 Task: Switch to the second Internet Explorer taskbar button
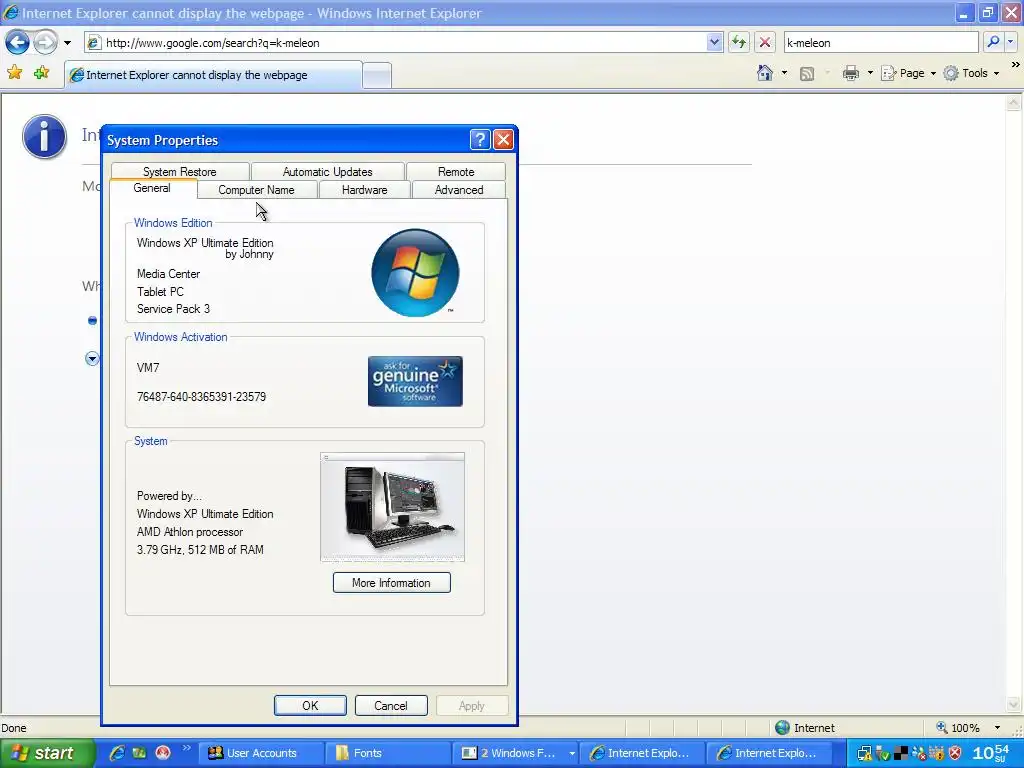770,753
